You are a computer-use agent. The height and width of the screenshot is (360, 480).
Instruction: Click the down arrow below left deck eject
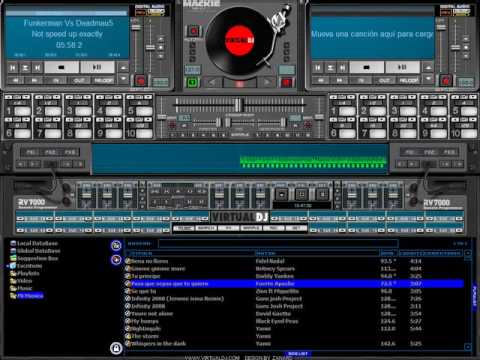[x=123, y=79]
